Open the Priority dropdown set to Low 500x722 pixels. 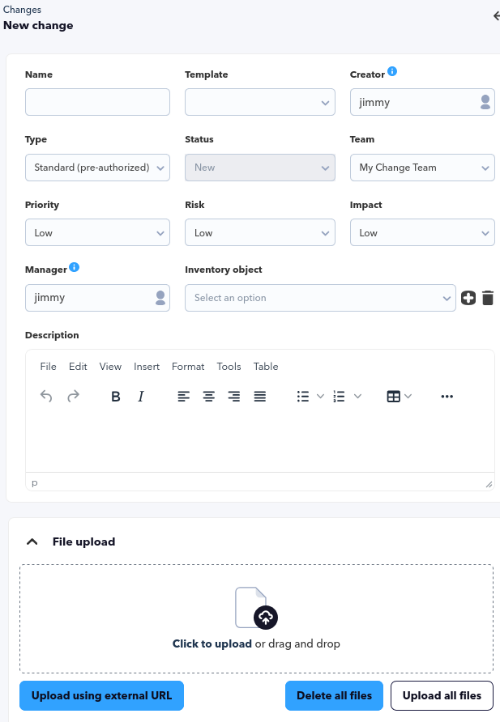(97, 233)
